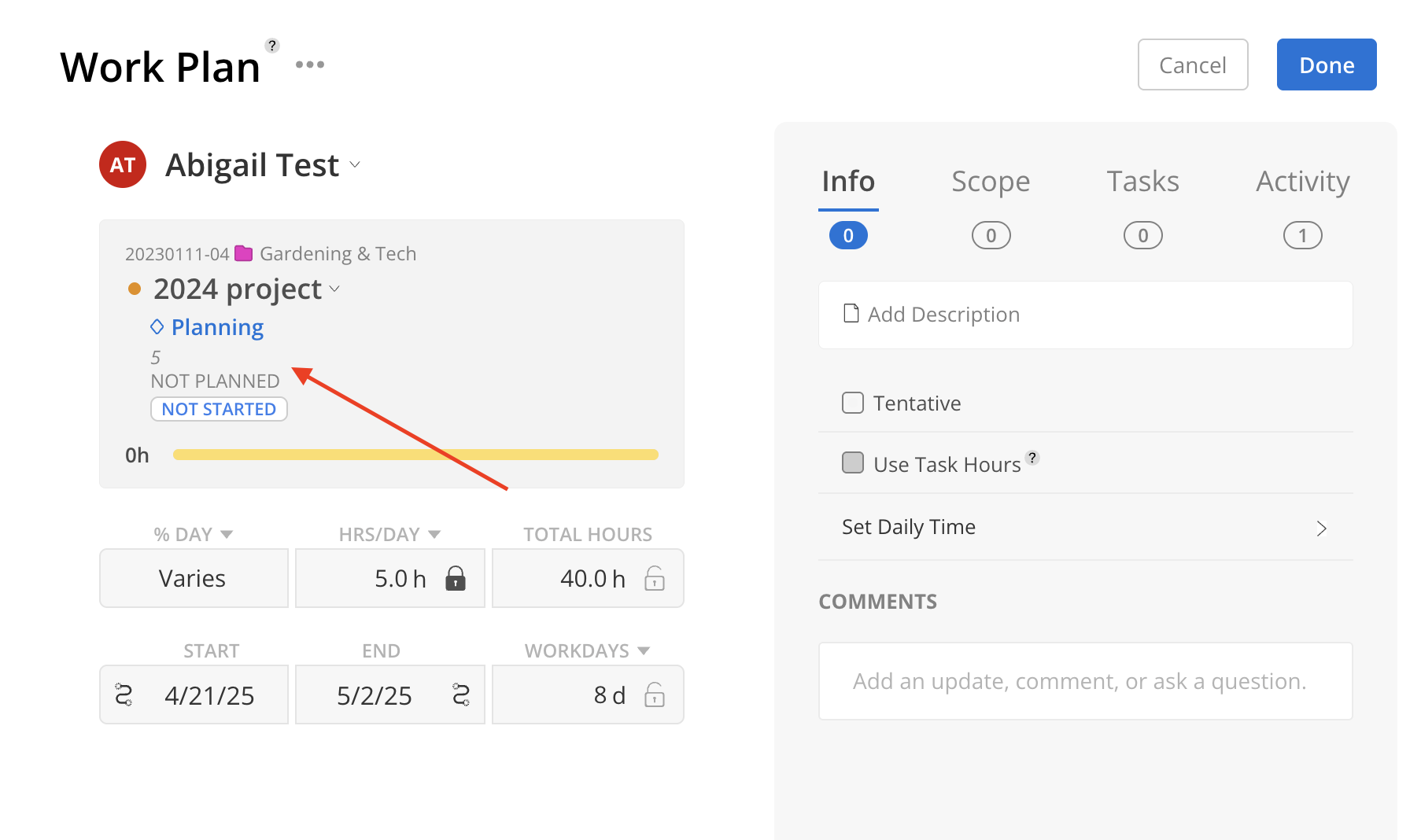Enable the Tentative checkbox
The height and width of the screenshot is (840, 1421).
coord(853,403)
